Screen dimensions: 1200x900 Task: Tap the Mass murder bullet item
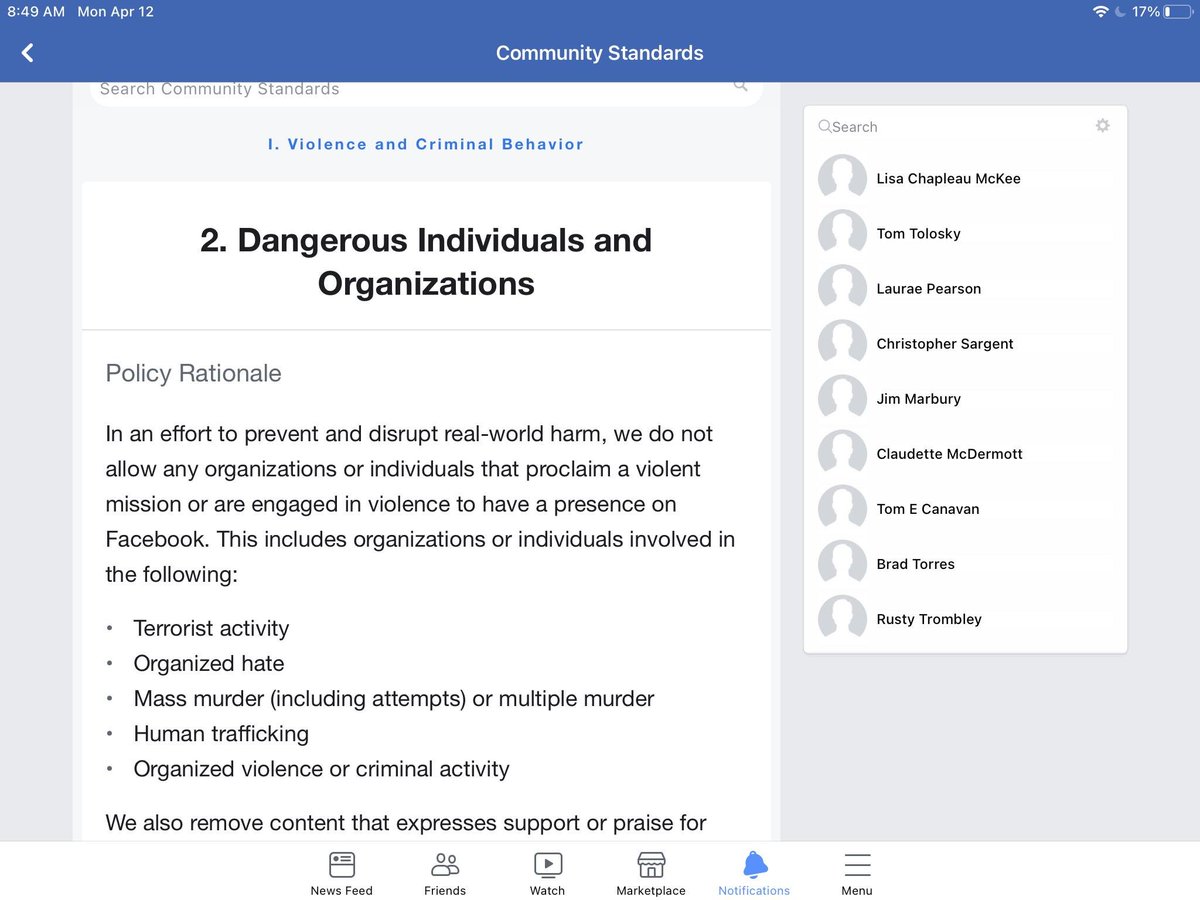(394, 699)
